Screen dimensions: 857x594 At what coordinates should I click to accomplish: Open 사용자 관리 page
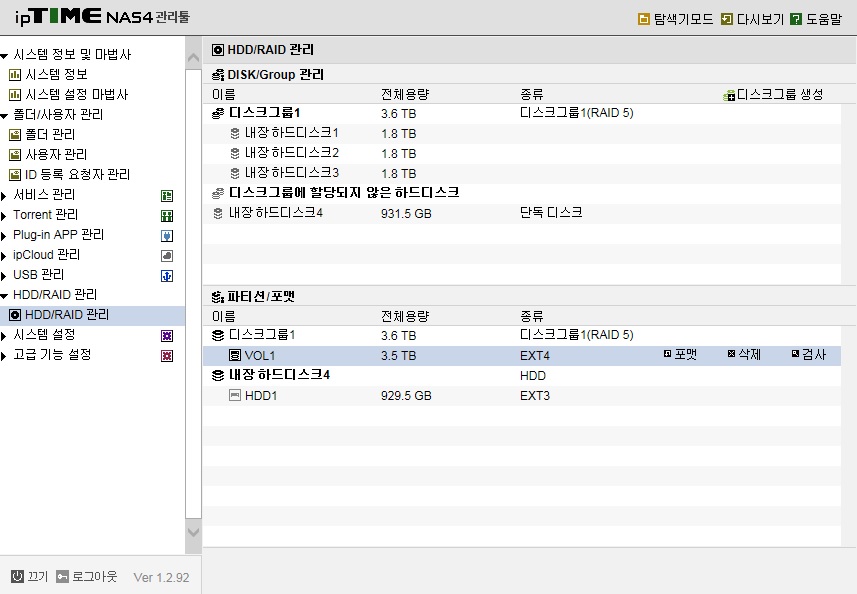56,155
